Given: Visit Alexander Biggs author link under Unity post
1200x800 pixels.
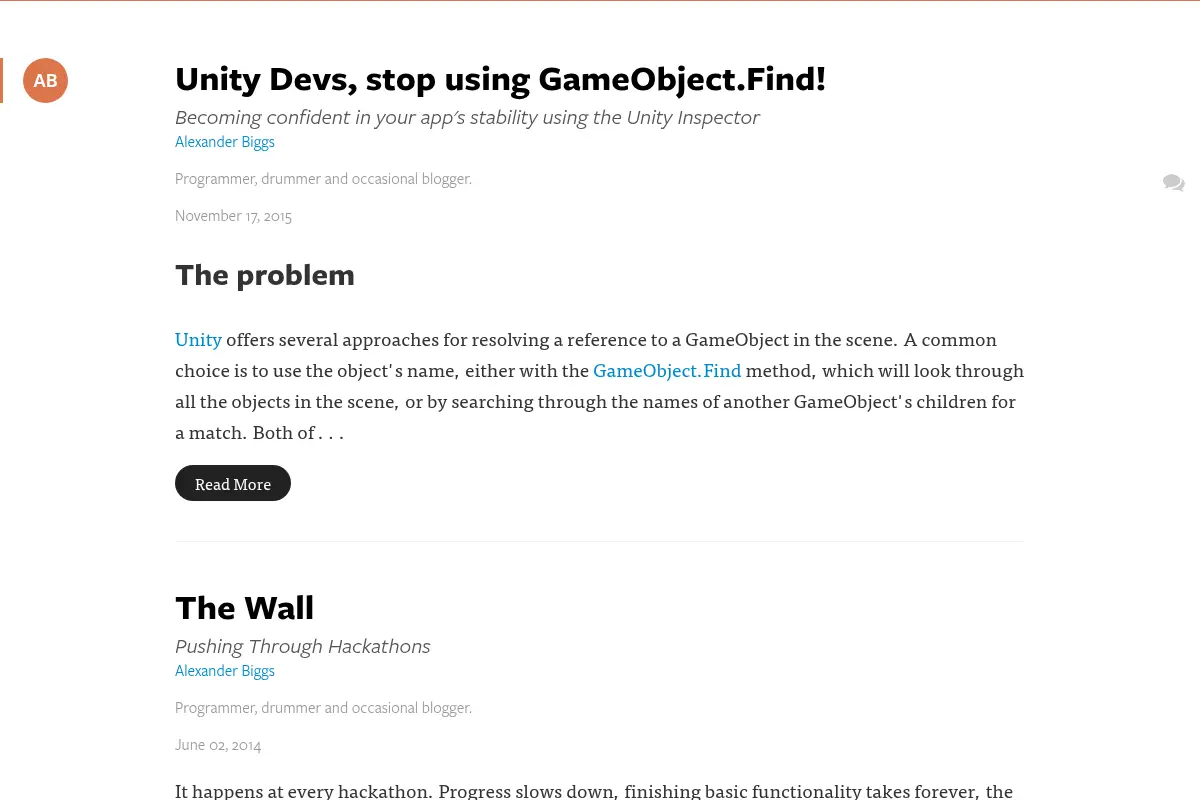Looking at the screenshot, I should coord(225,141).
